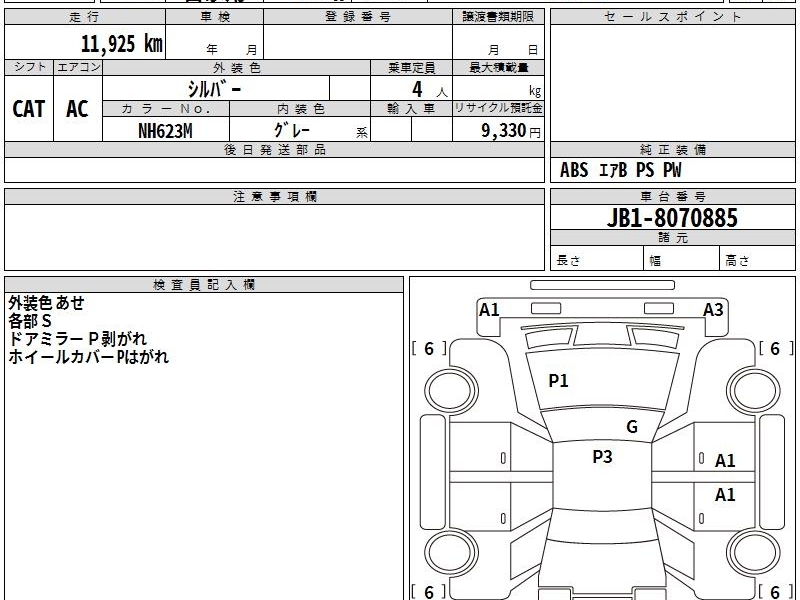This screenshot has width=800, height=600.
Task: Click note ドアミラー P剥がれ
Action: coord(78,339)
